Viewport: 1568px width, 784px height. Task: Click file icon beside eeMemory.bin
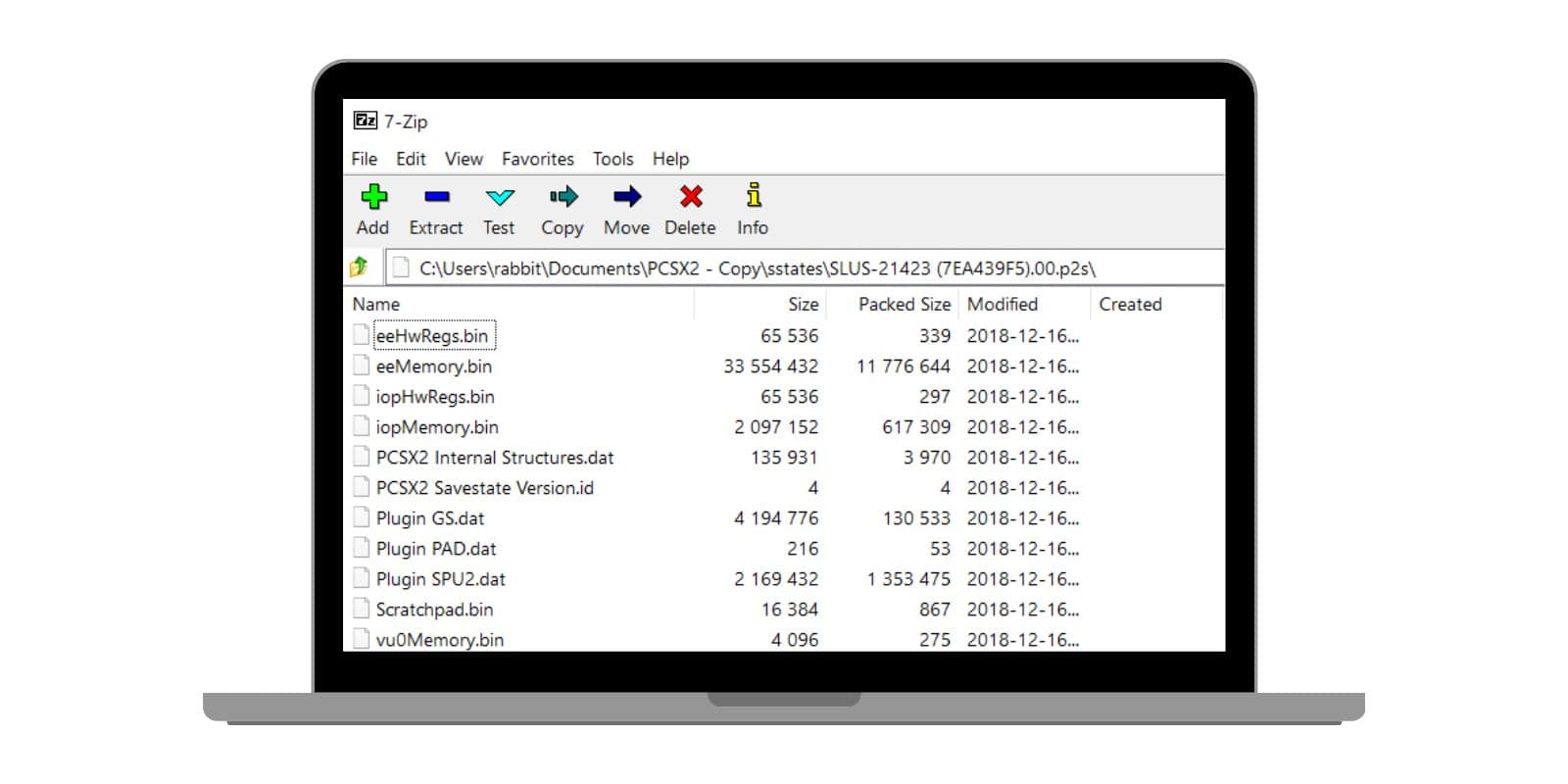point(362,365)
